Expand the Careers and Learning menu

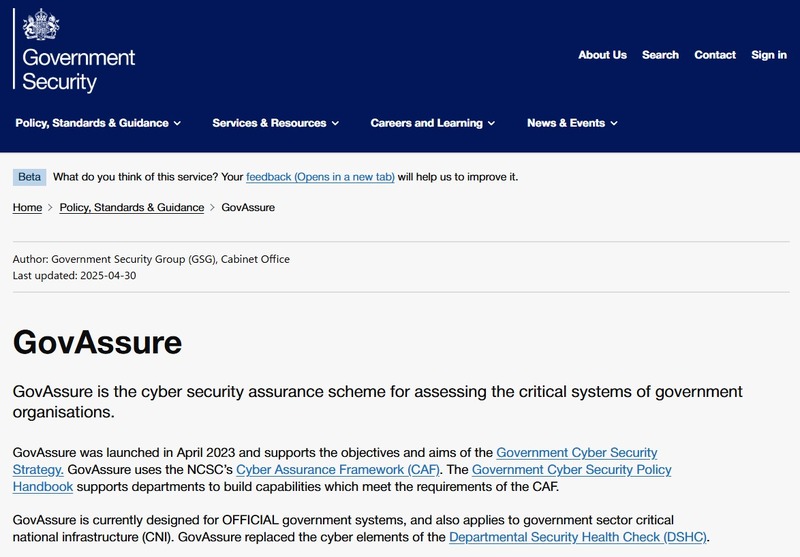(x=433, y=123)
